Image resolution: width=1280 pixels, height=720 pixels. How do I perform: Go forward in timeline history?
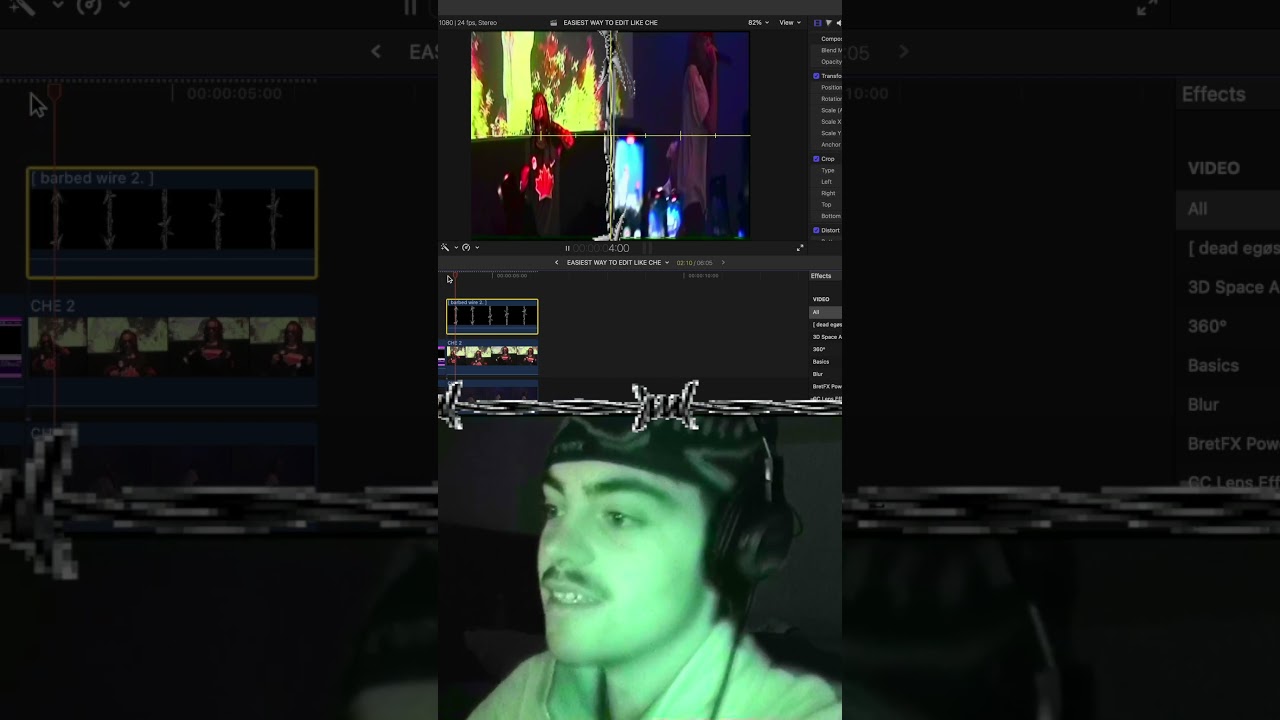pyautogui.click(x=723, y=263)
